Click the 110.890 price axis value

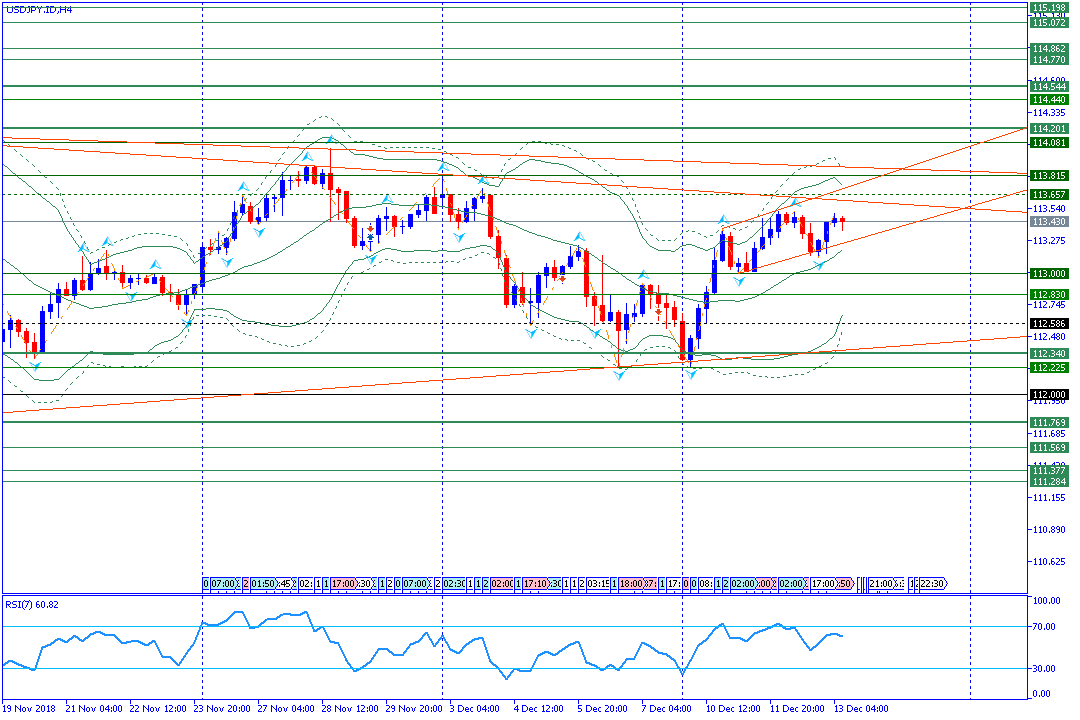point(1049,530)
